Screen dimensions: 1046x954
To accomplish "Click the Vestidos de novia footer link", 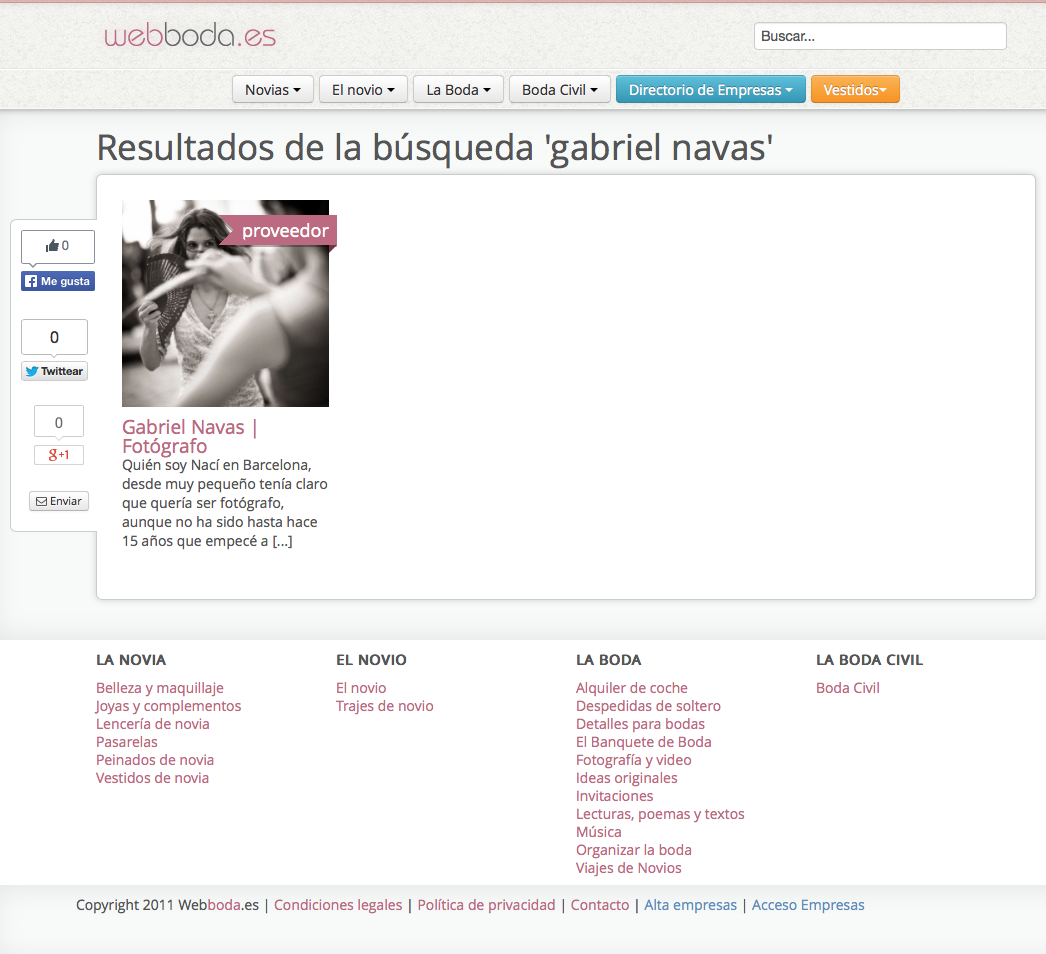I will (x=152, y=778).
